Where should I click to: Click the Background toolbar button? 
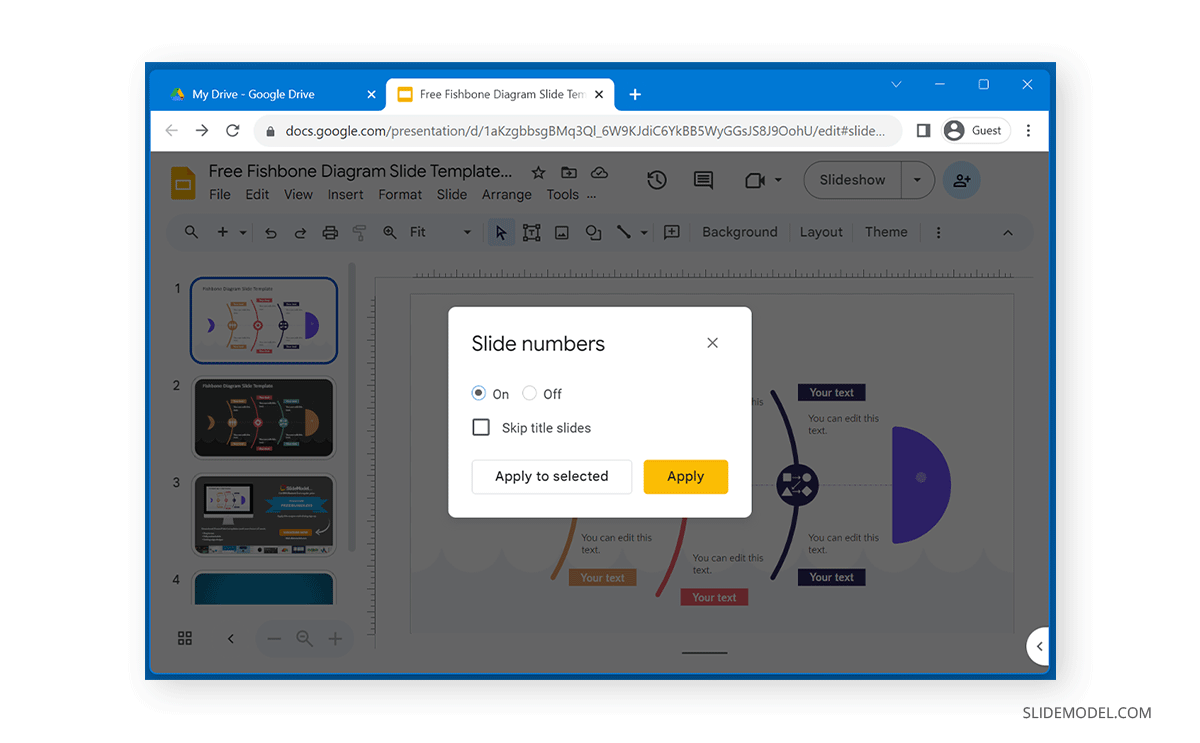coord(740,232)
